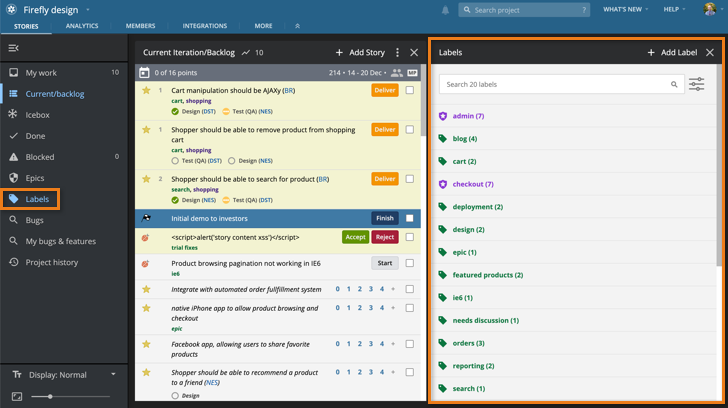
Task: Open the MEMBERS tab
Action: click(140, 26)
